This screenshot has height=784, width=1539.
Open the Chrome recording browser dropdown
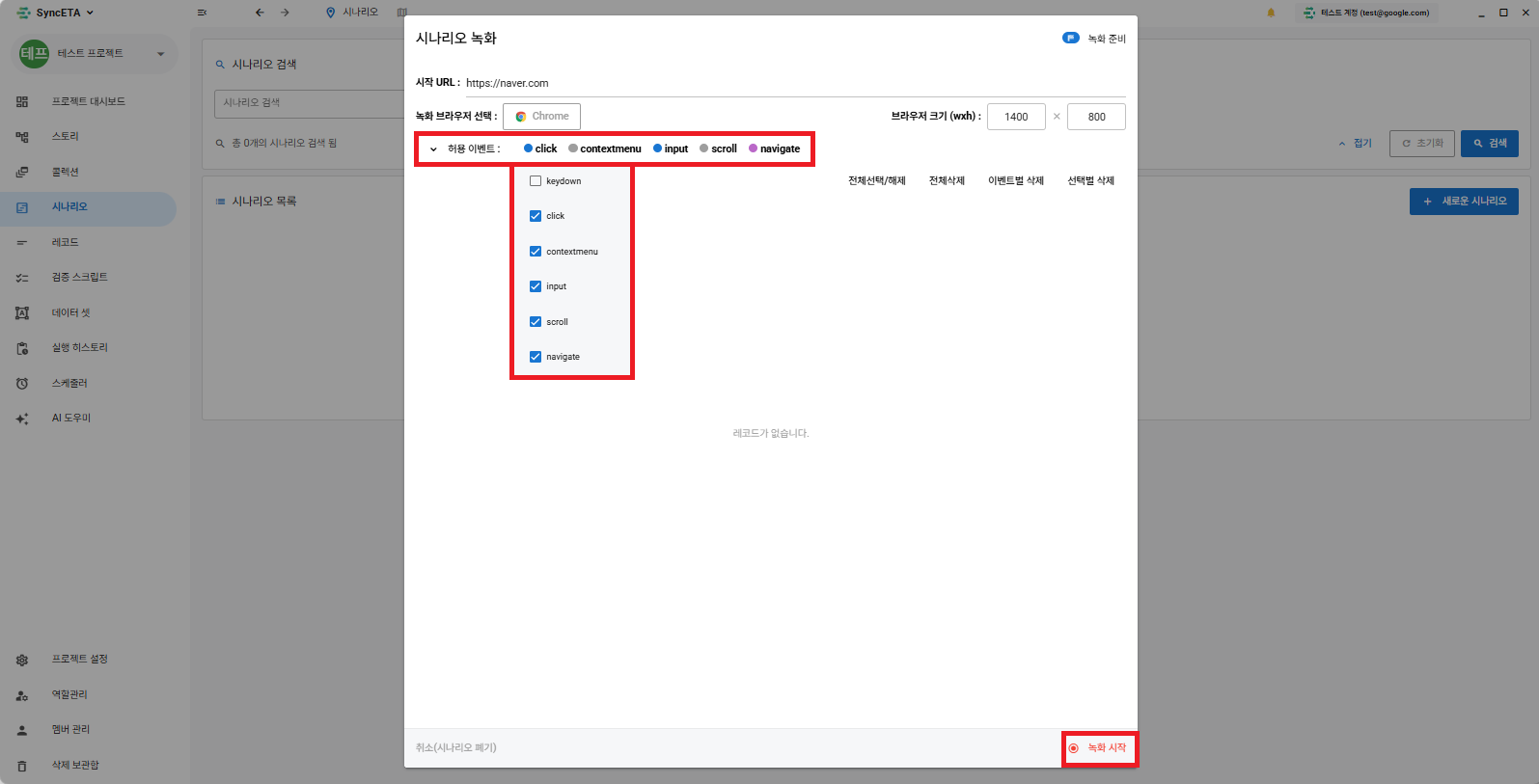point(541,117)
